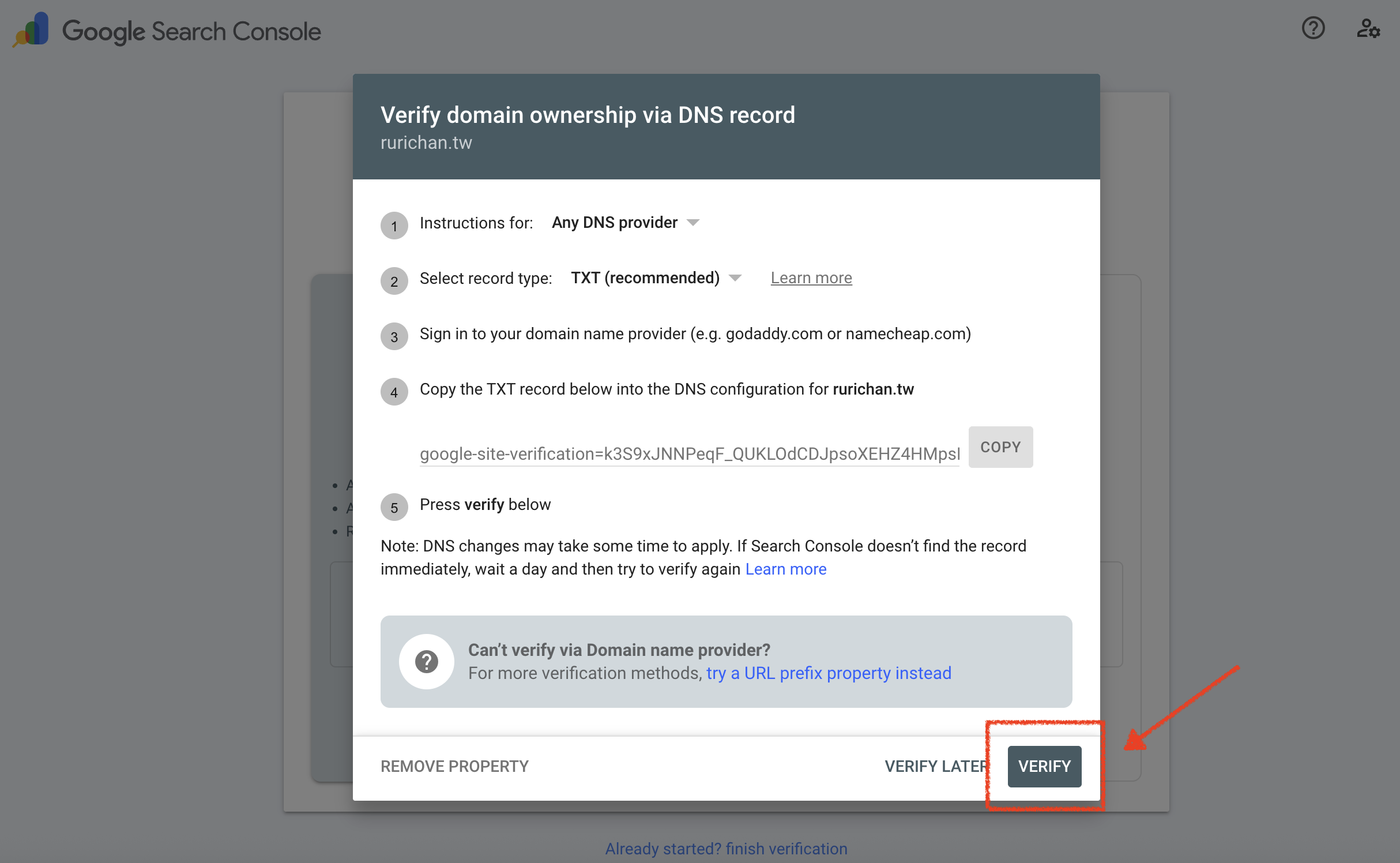This screenshot has width=1400, height=863.
Task: Click the Google Search Console logo icon
Action: coord(31,30)
